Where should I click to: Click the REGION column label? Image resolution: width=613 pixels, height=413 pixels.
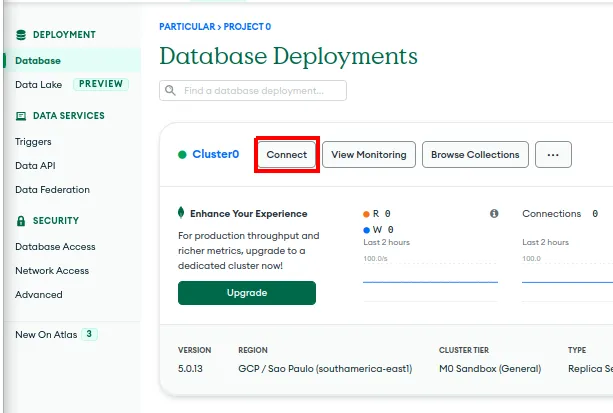[253, 350]
